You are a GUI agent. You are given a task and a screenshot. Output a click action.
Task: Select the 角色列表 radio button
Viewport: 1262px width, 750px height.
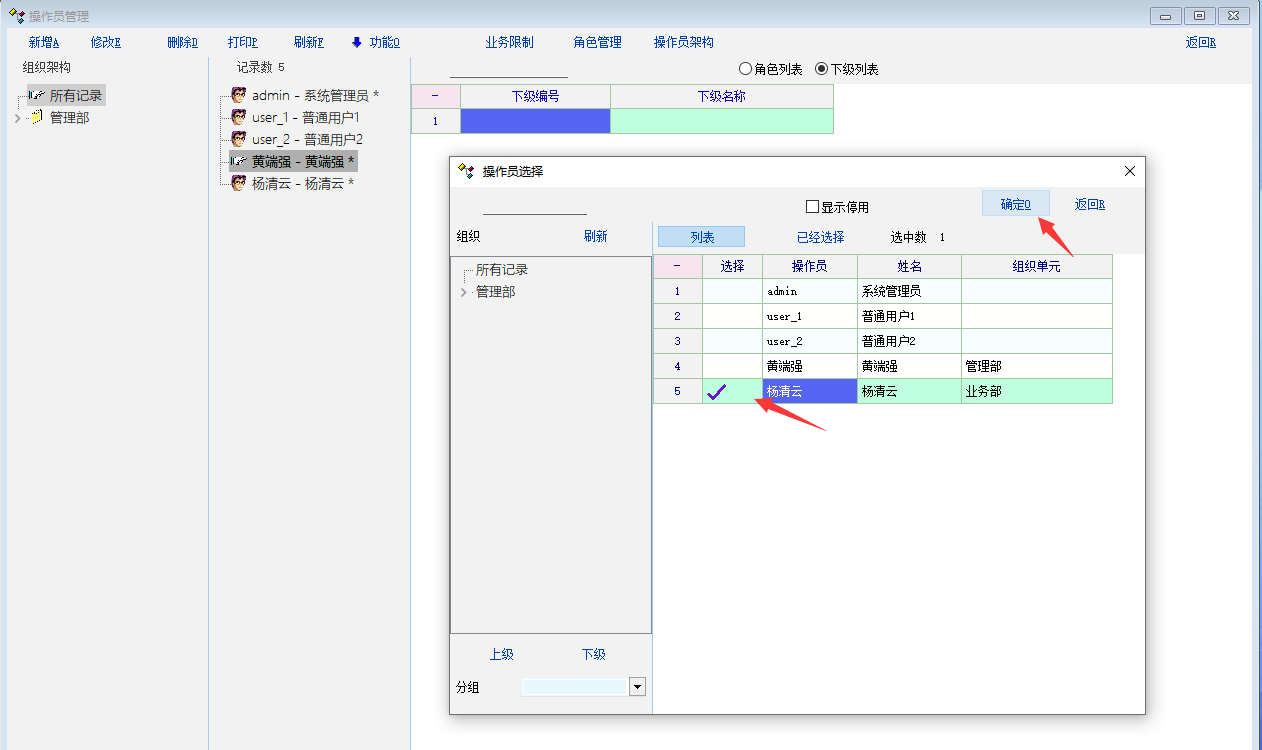pyautogui.click(x=745, y=69)
